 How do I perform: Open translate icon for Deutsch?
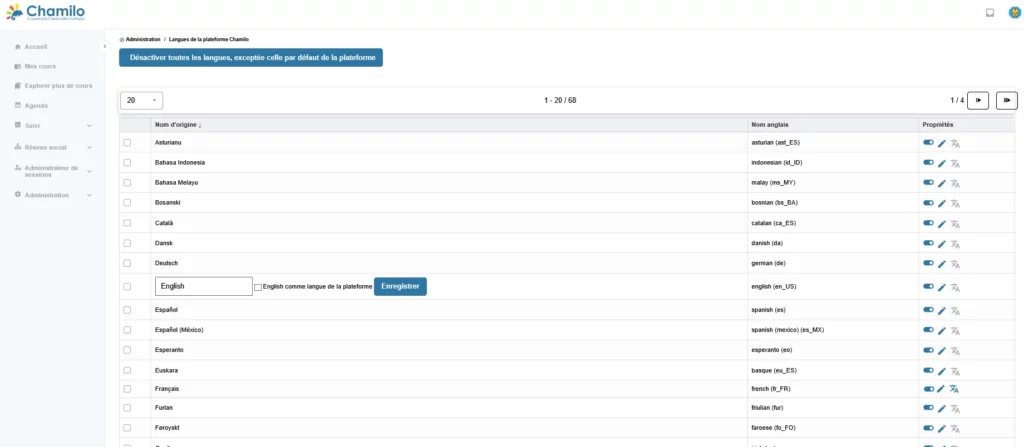tap(955, 265)
